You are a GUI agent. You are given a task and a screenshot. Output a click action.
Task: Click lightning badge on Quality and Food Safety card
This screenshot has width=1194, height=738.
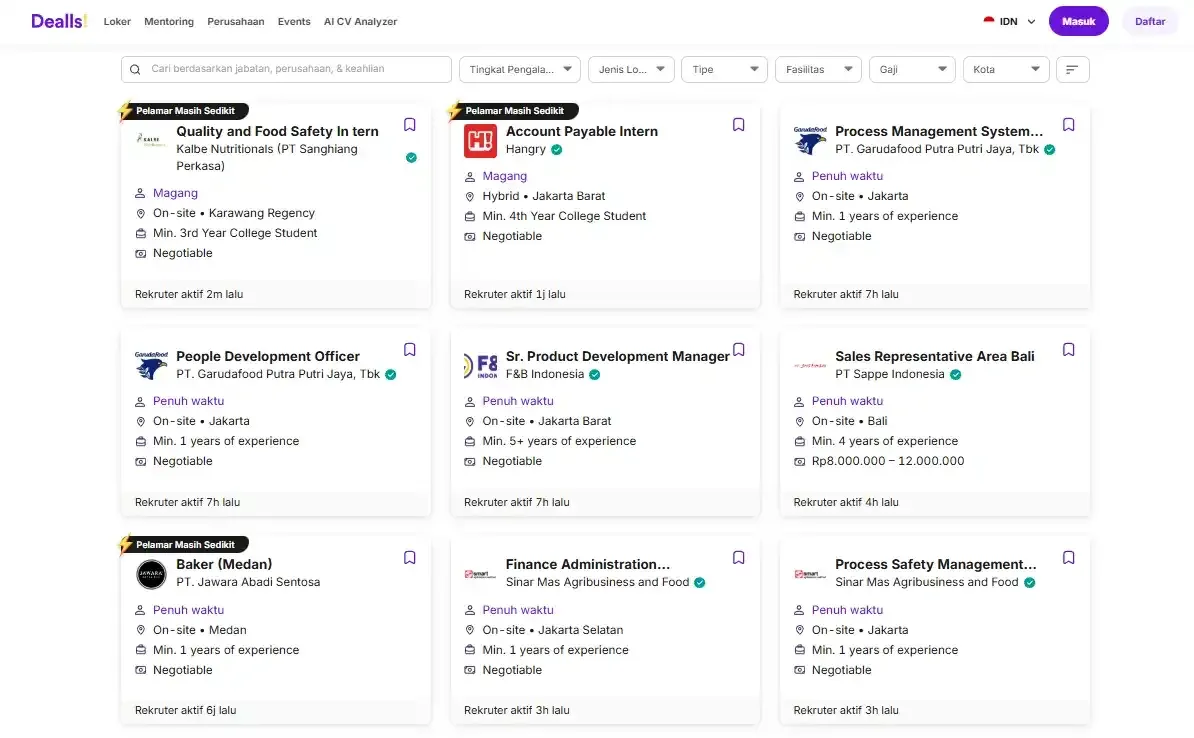click(126, 111)
